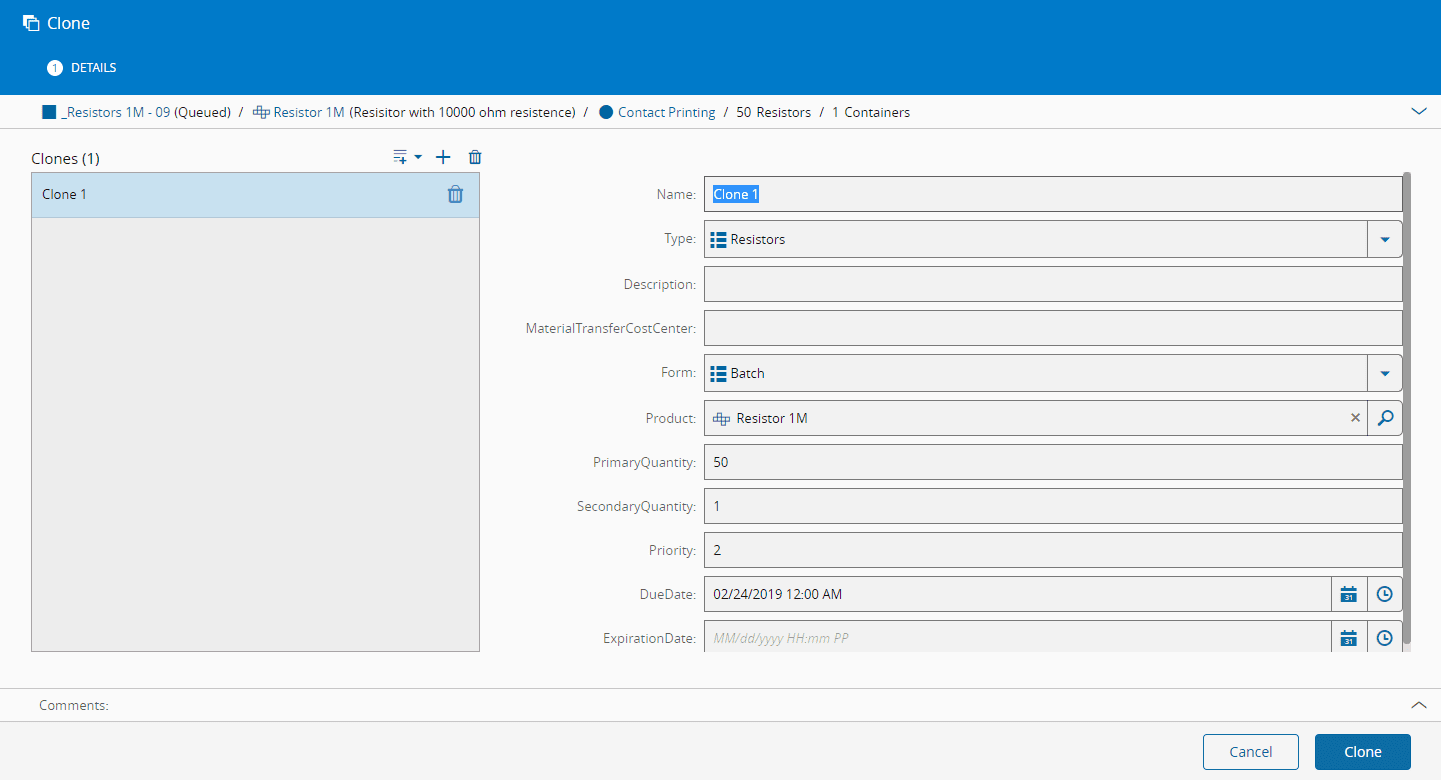
Task: Collapse the breadcrumb header chevron
Action: click(x=1418, y=112)
